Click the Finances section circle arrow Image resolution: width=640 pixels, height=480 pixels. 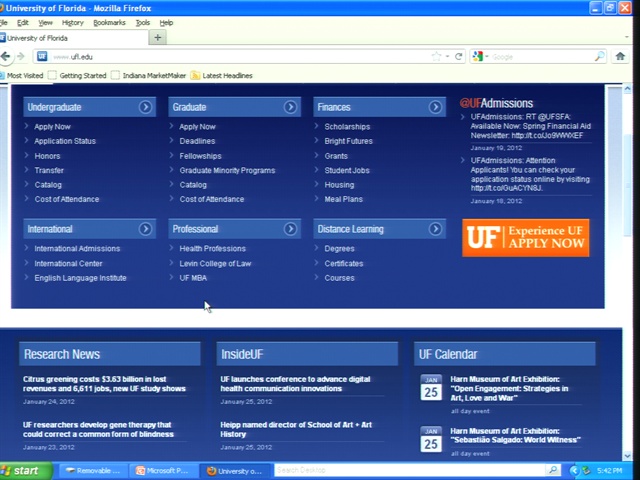point(435,107)
